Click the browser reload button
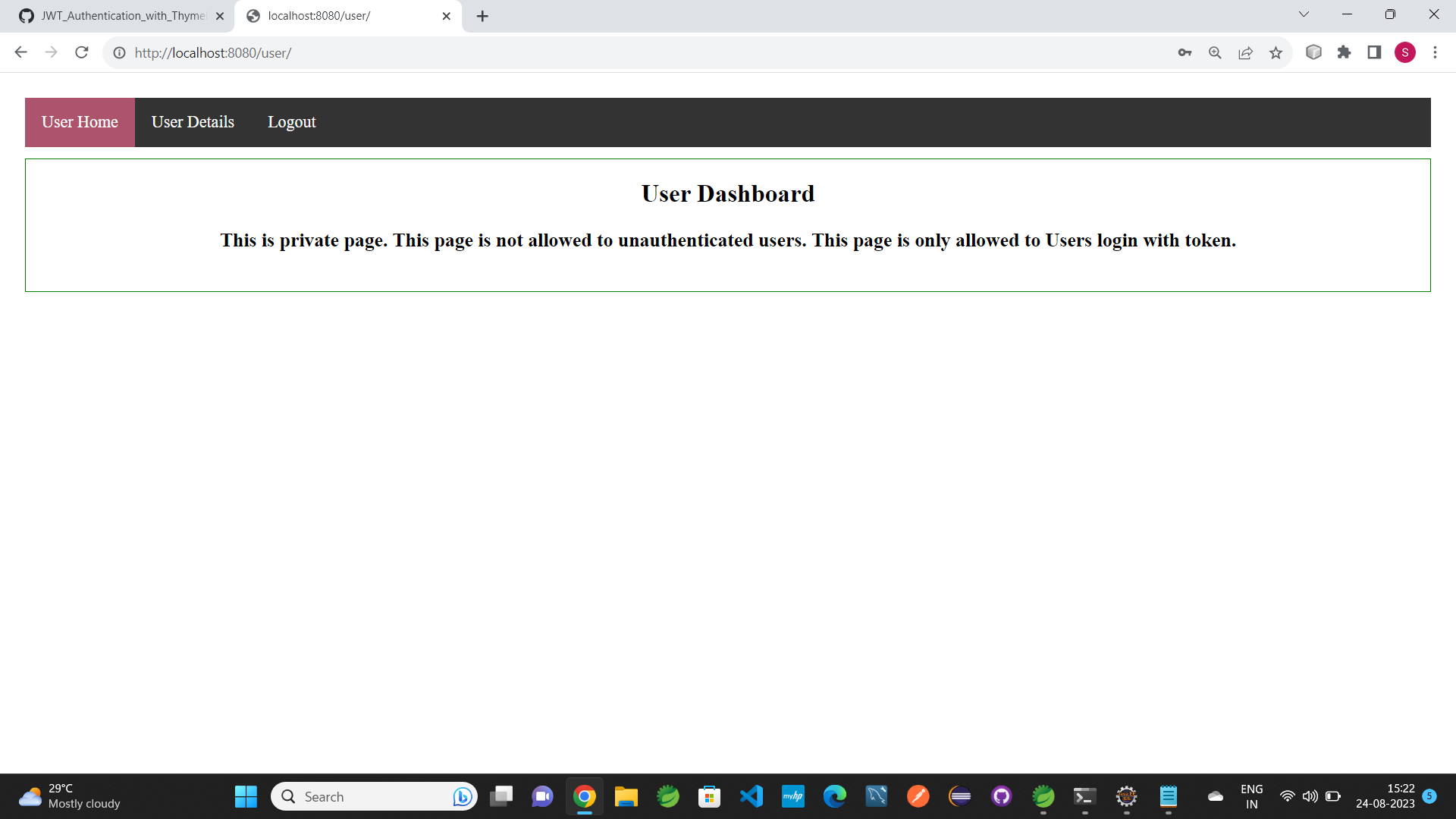This screenshot has height=819, width=1456. pyautogui.click(x=82, y=52)
